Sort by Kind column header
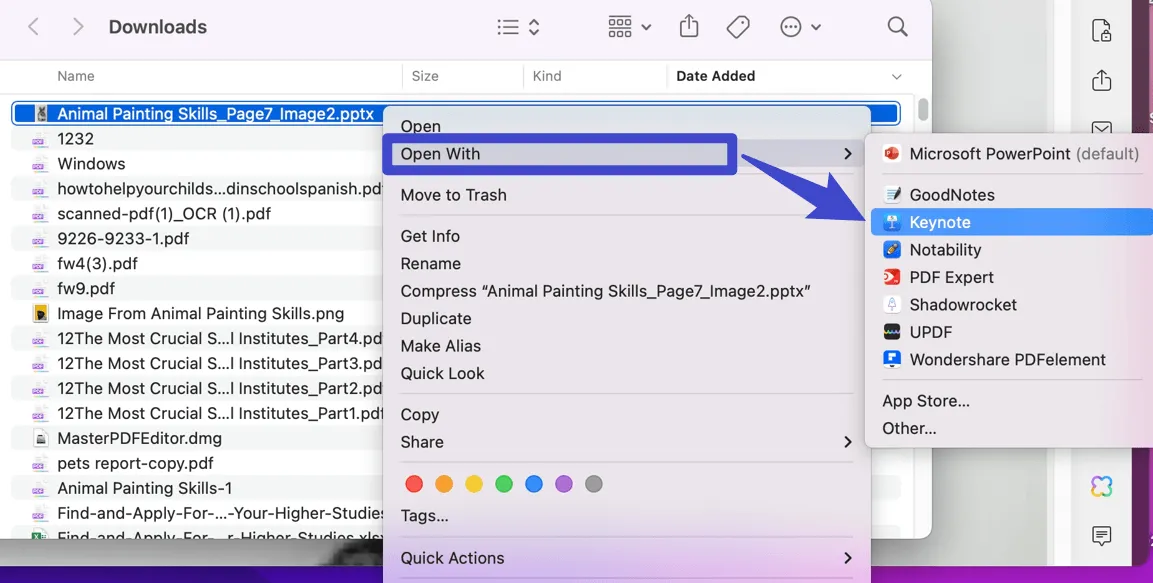This screenshot has height=583, width=1153. tap(547, 76)
